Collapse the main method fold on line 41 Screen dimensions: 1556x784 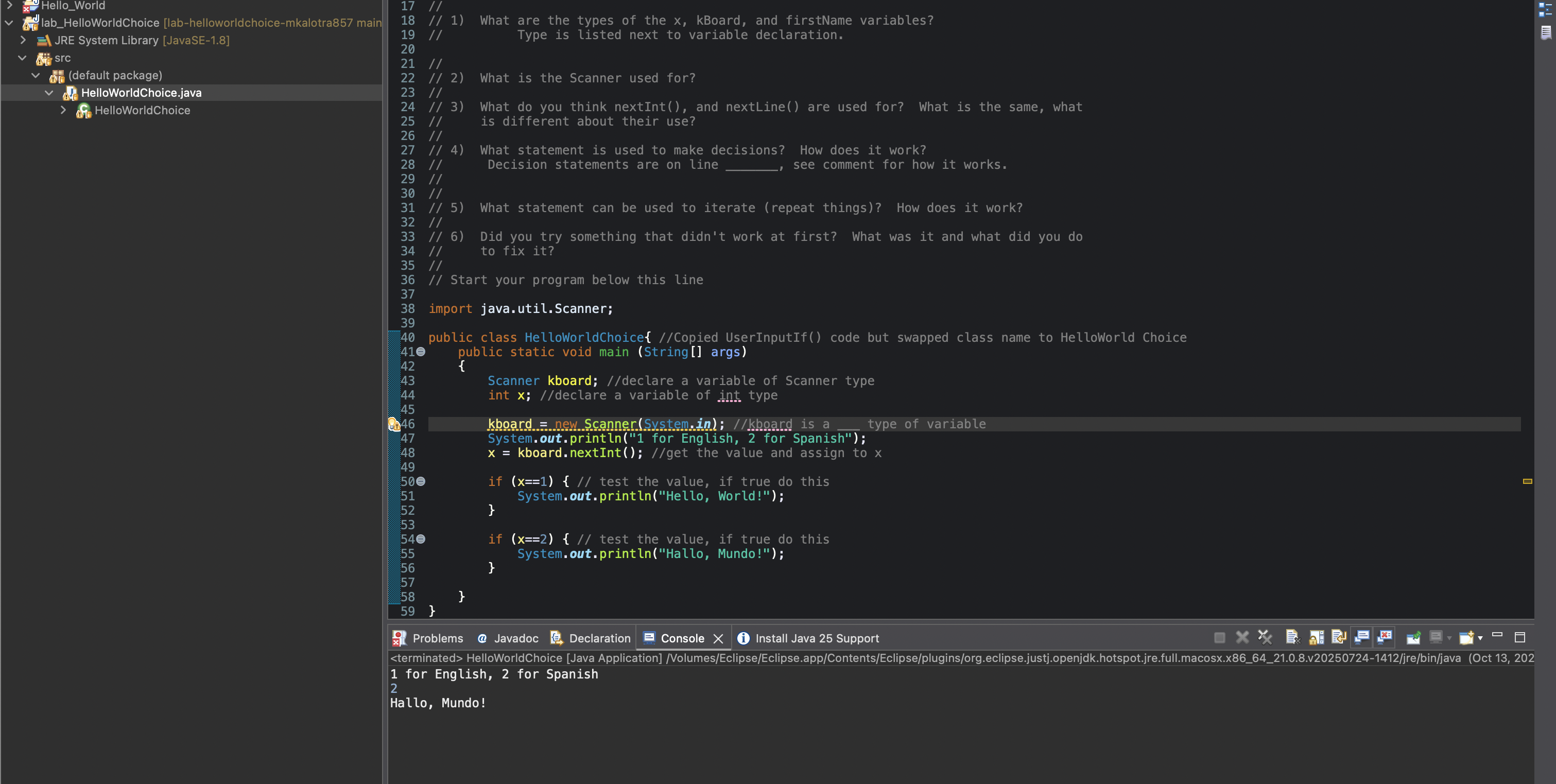[421, 352]
